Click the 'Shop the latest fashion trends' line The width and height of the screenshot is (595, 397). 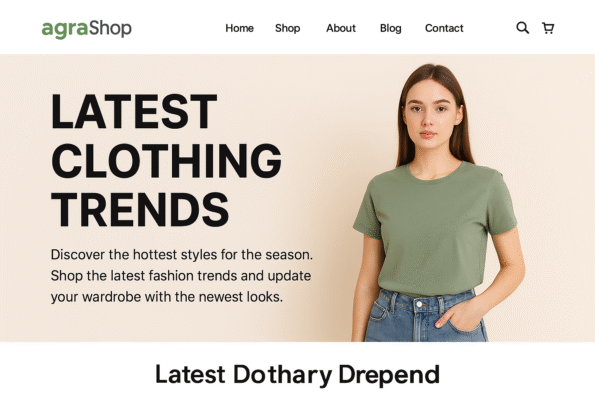click(x=181, y=276)
